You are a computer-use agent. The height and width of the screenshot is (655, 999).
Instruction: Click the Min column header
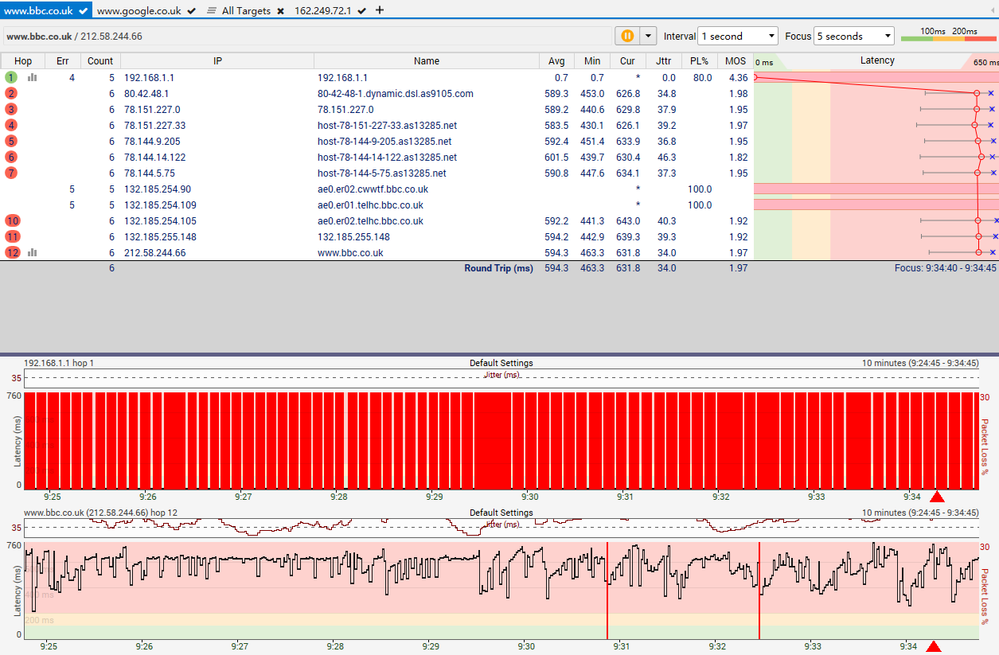pyautogui.click(x=592, y=61)
